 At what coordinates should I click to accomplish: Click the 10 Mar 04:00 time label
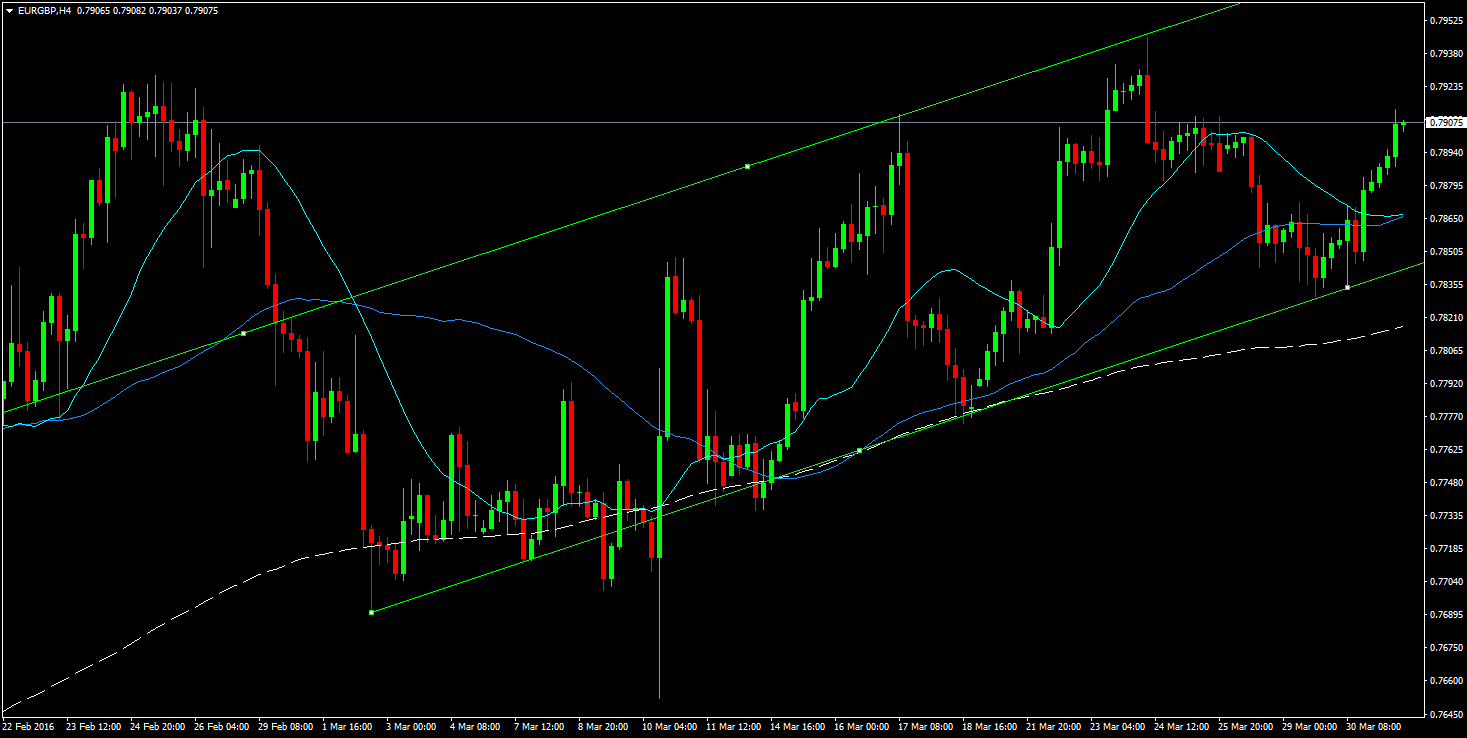(667, 727)
